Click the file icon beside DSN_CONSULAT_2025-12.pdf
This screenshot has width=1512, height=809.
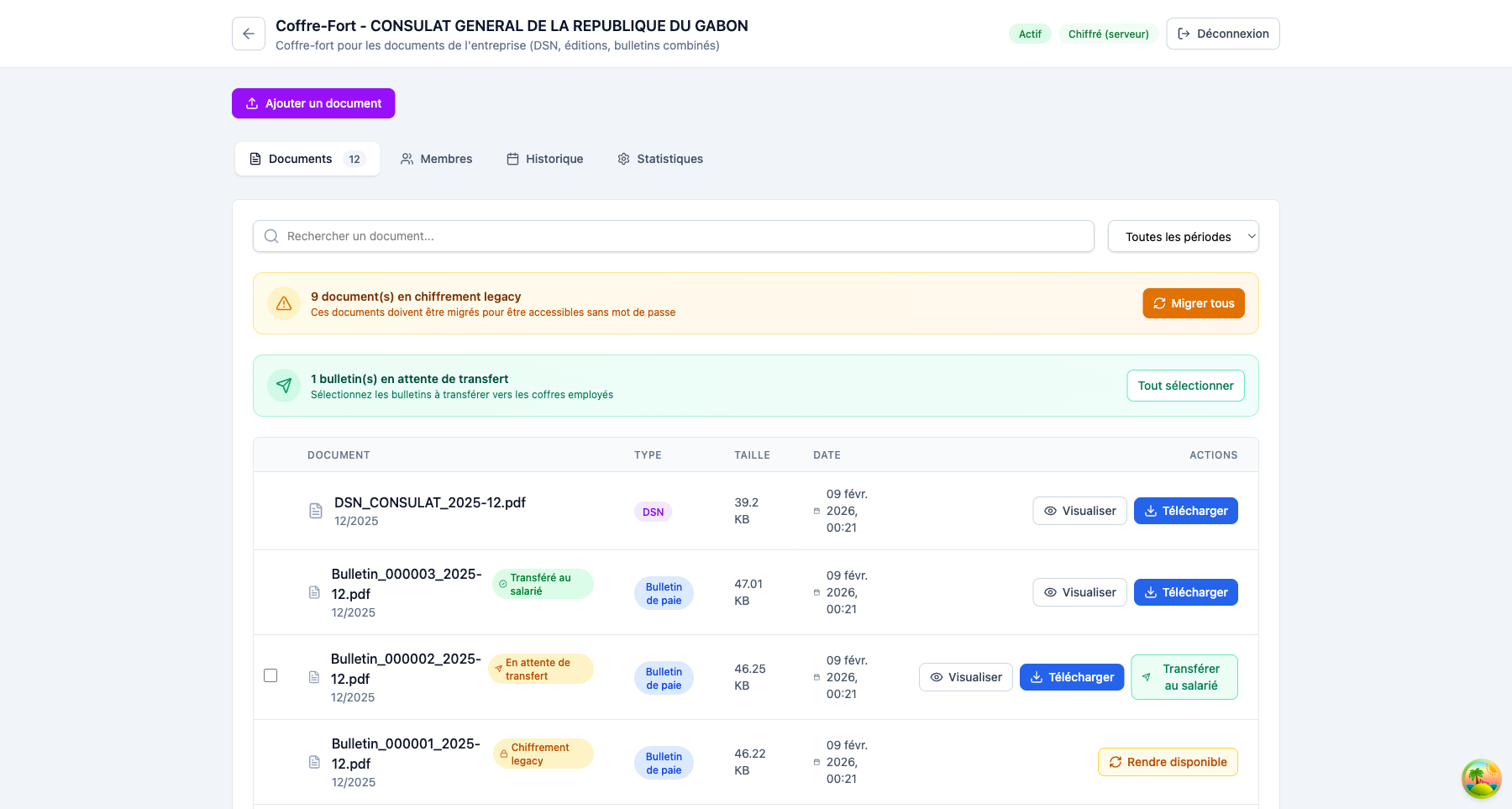(316, 511)
